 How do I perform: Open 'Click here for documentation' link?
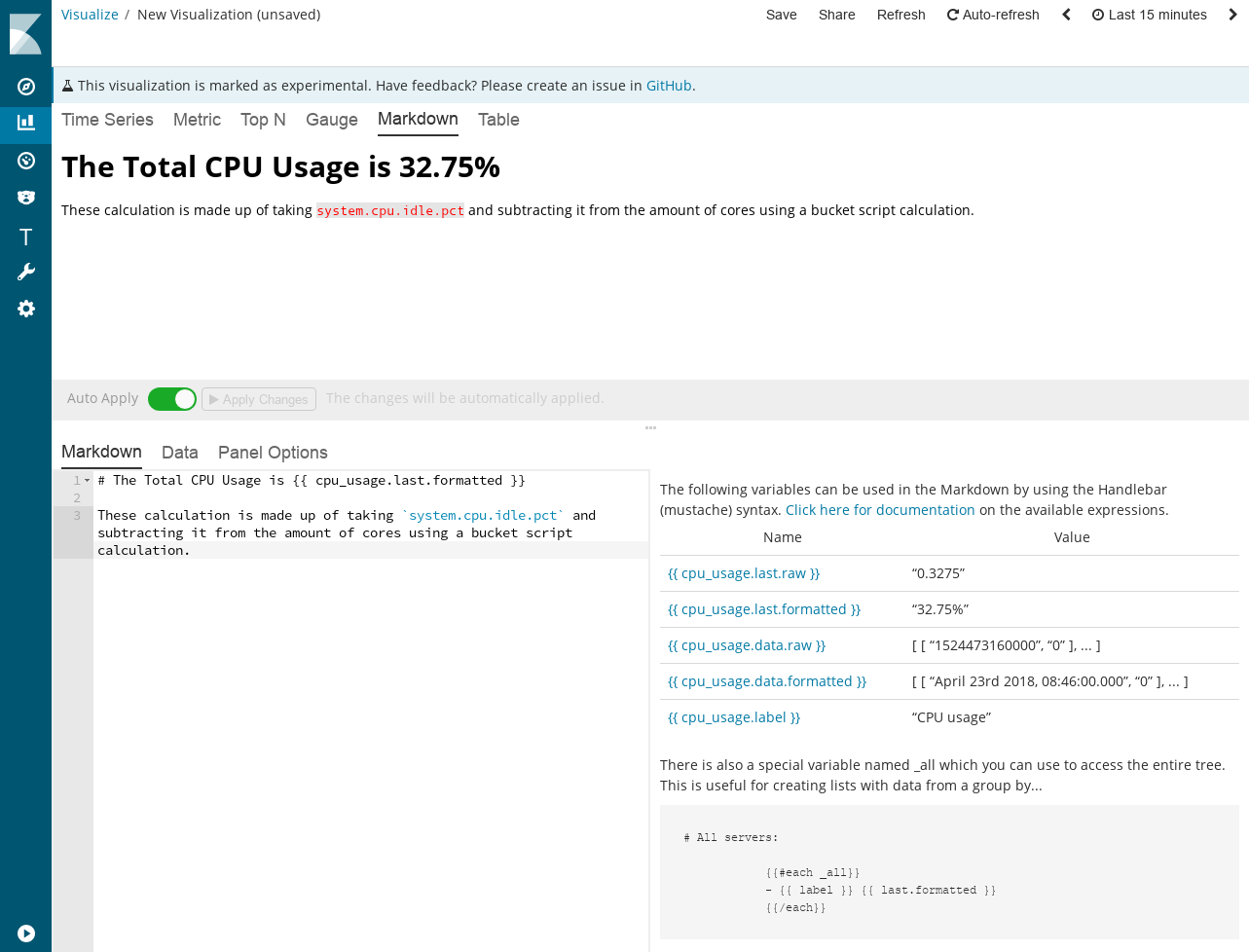(879, 509)
